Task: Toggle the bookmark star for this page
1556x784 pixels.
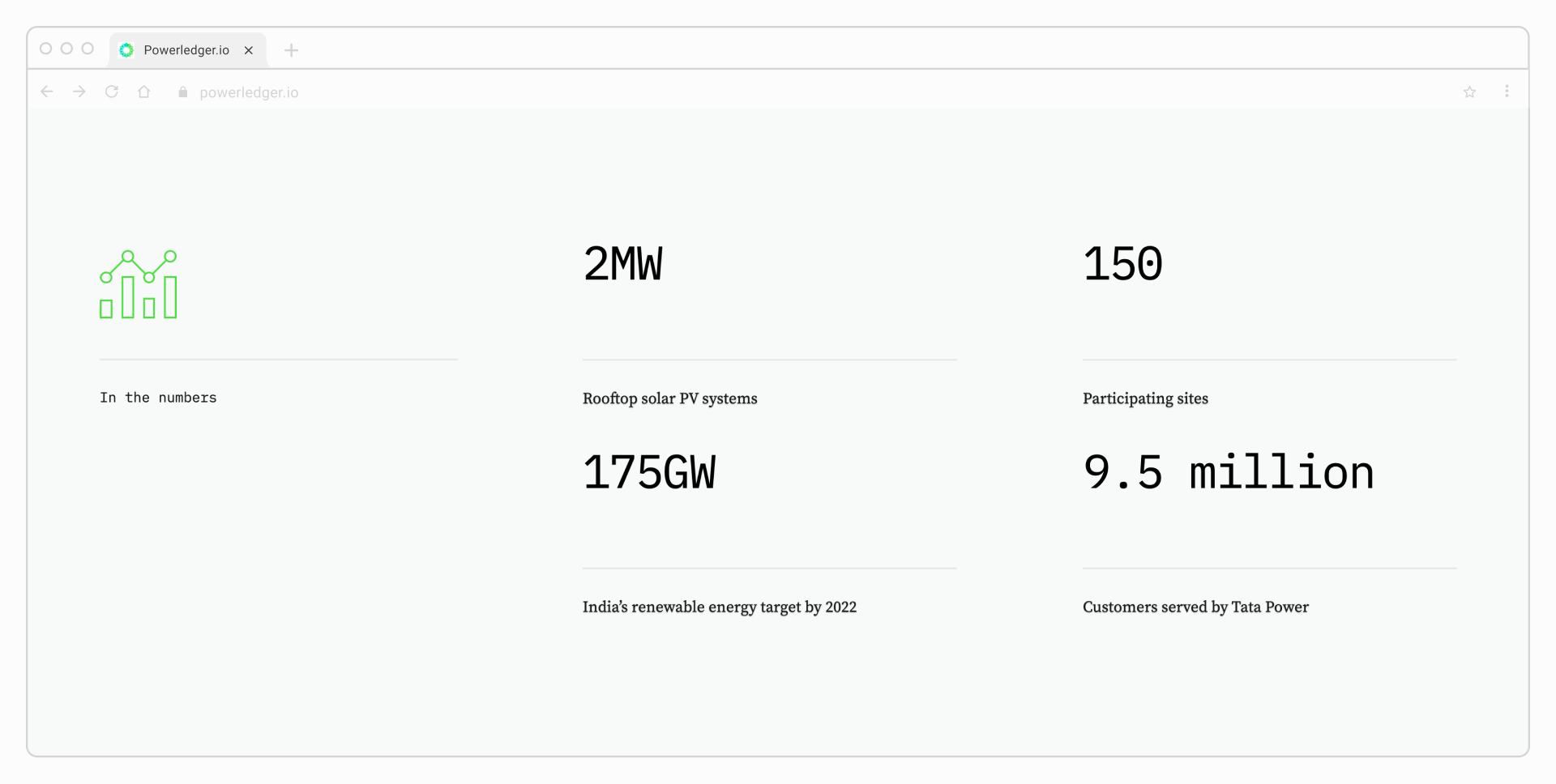Action: pyautogui.click(x=1469, y=92)
